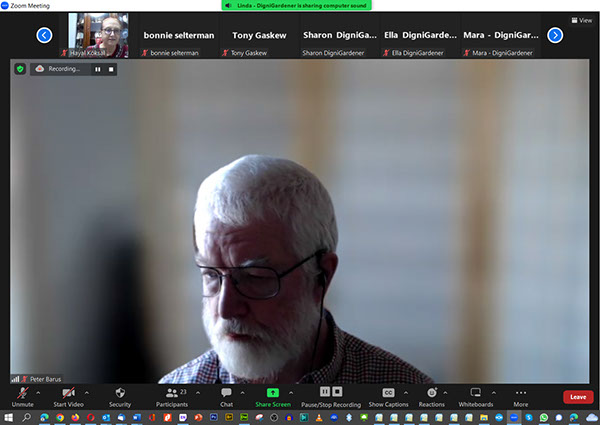Open video options arrow next to Start Video

click(86, 393)
